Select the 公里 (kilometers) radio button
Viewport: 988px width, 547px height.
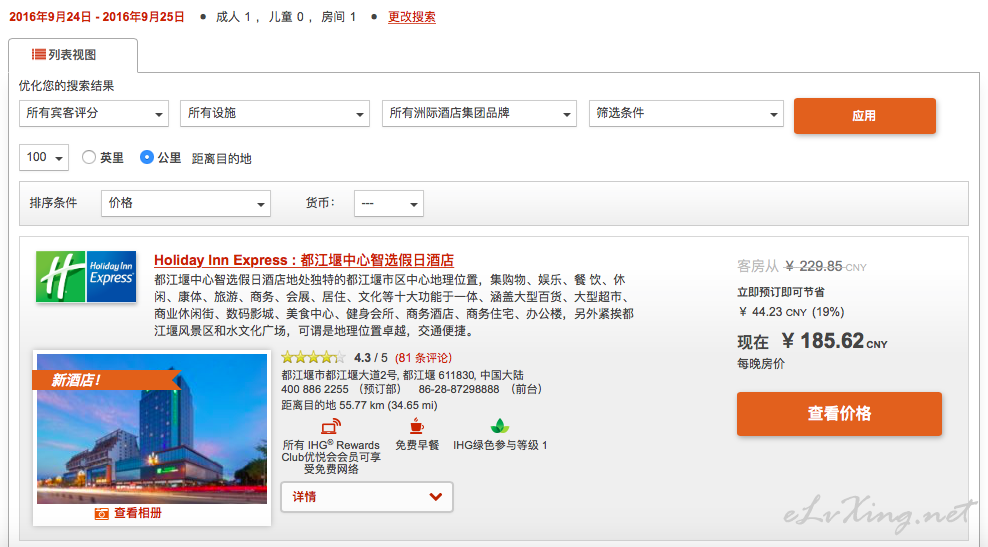tap(147, 157)
